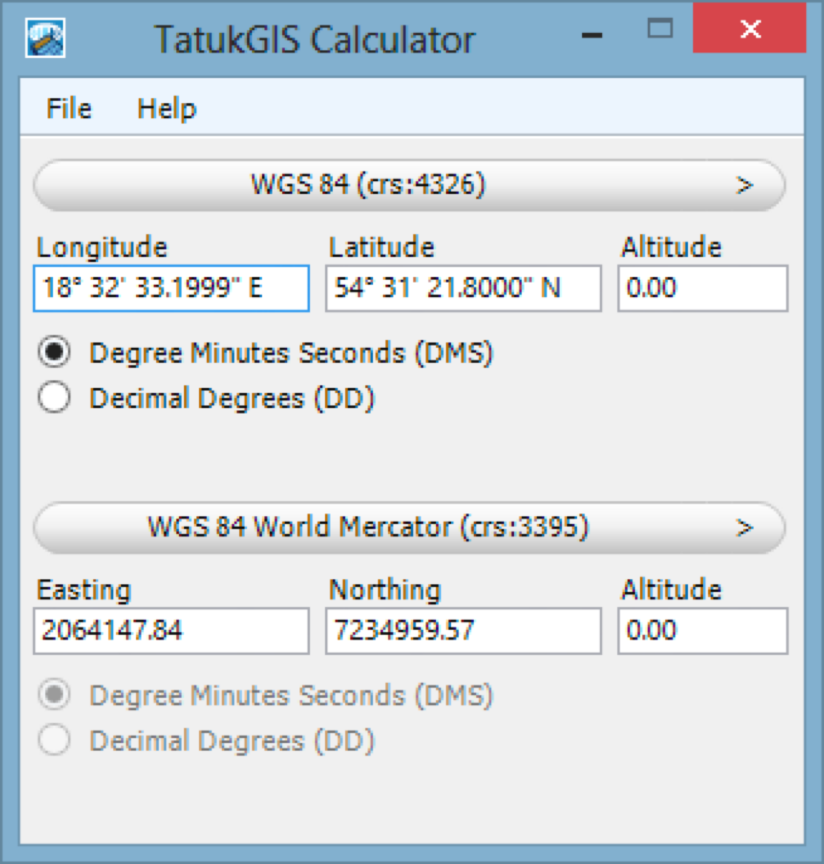Viewport: 824px width, 864px height.
Task: Click the Easting label
Action: pos(84,590)
